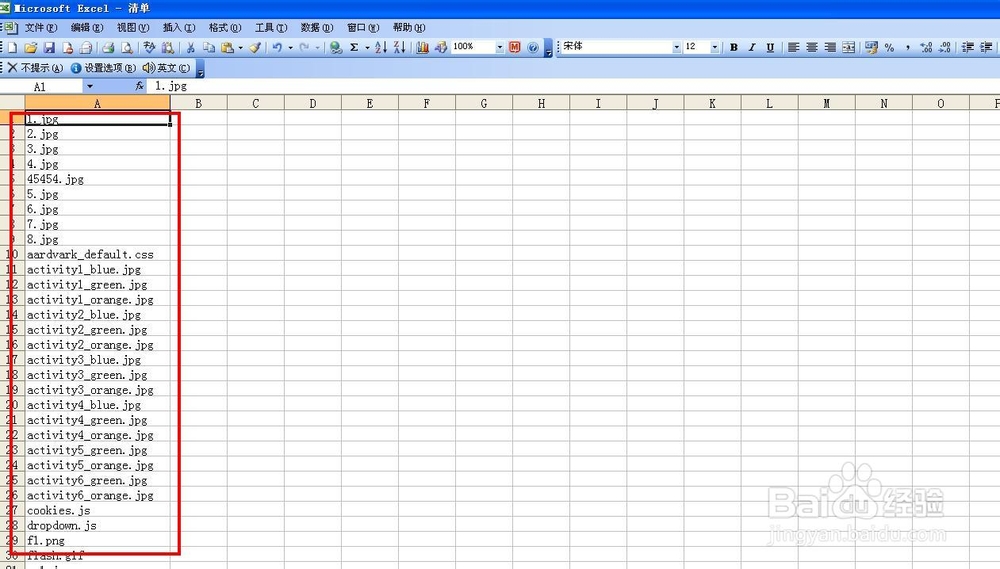Open Print Preview from the toolbar

point(127,47)
